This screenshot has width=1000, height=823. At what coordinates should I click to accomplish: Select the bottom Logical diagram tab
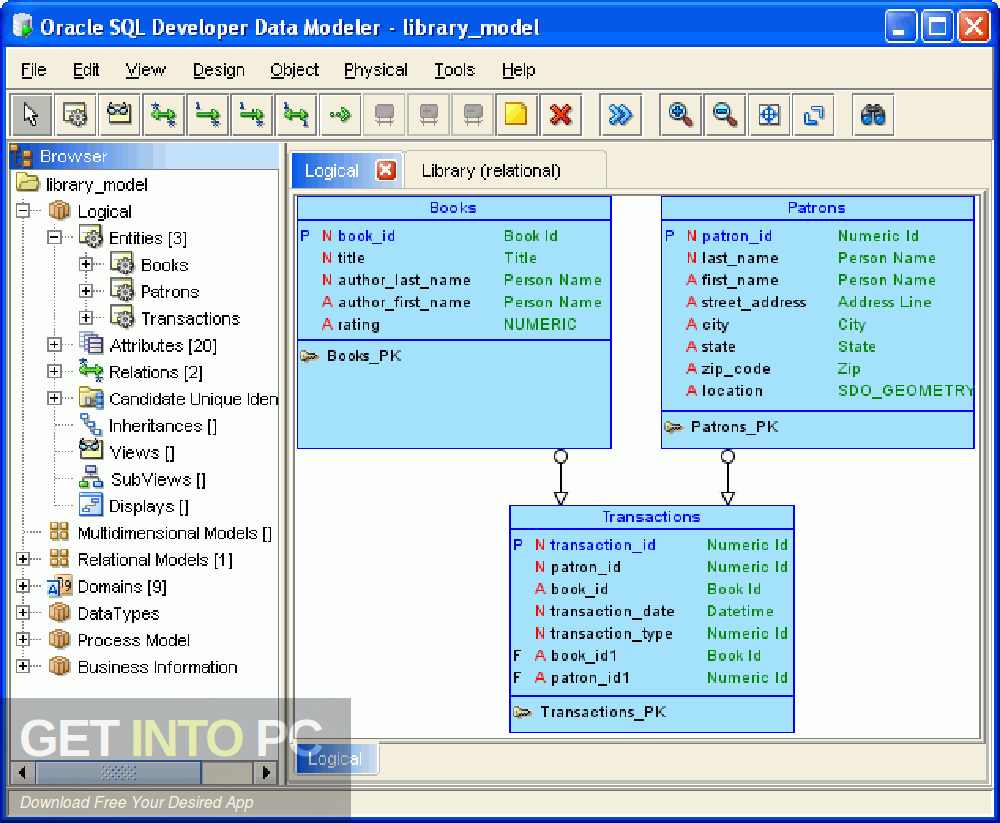(x=335, y=759)
